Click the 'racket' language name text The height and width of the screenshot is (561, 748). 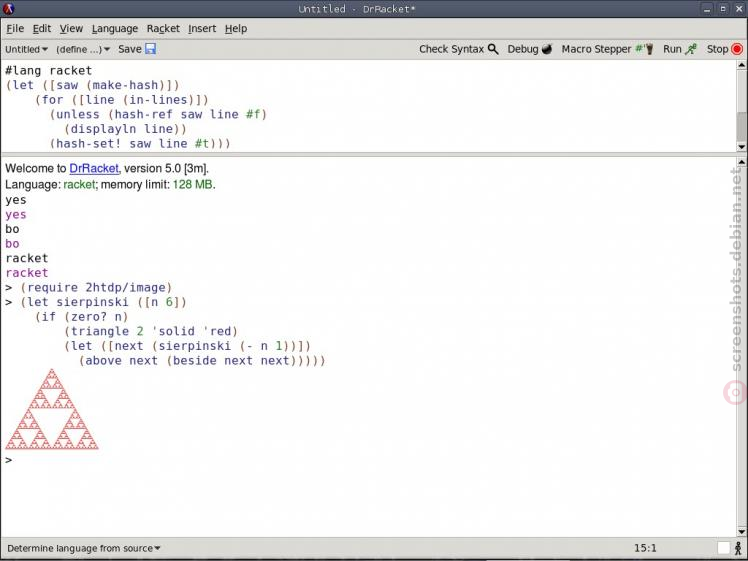pos(79,185)
